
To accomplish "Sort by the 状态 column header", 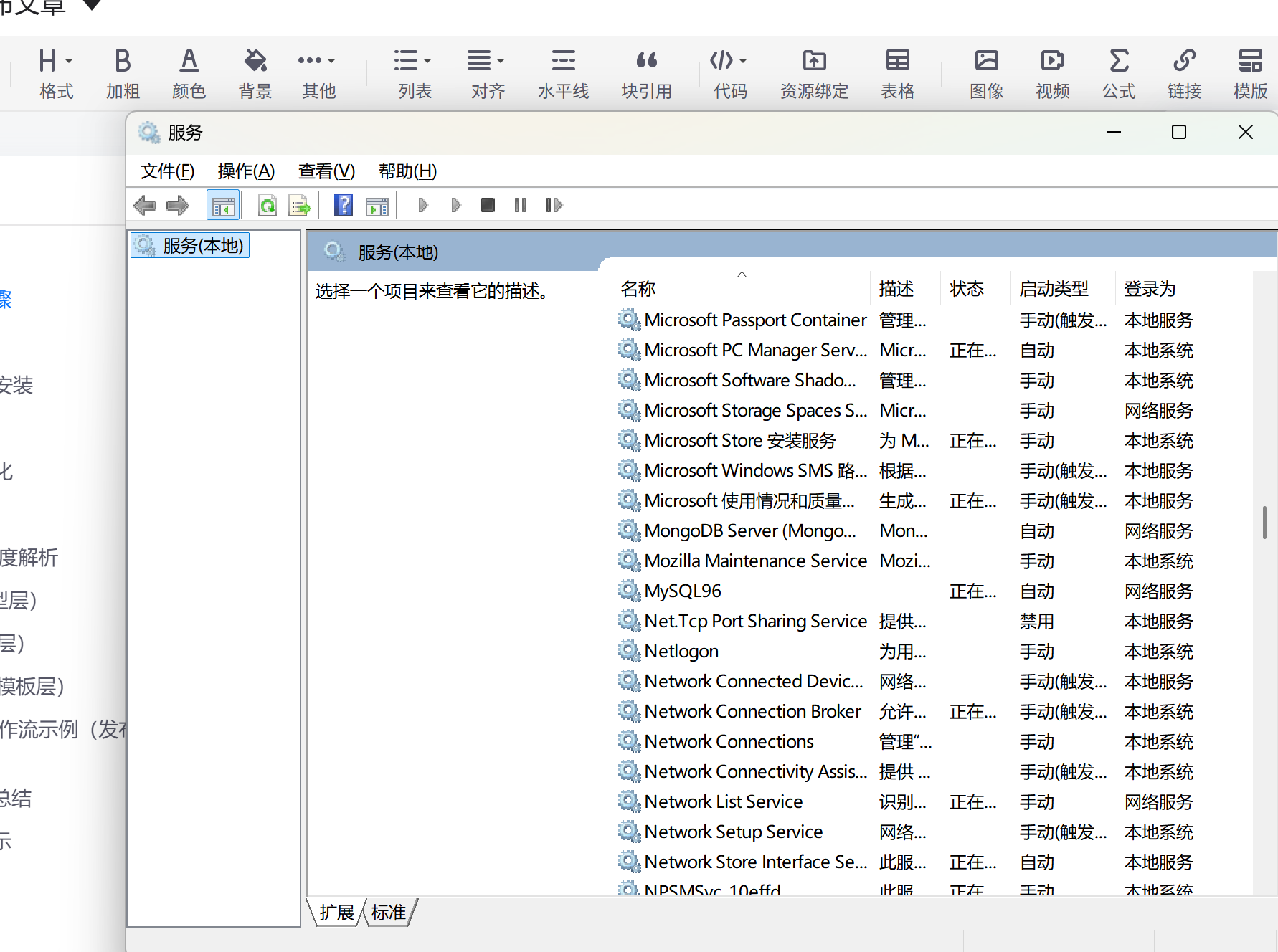I will [974, 289].
